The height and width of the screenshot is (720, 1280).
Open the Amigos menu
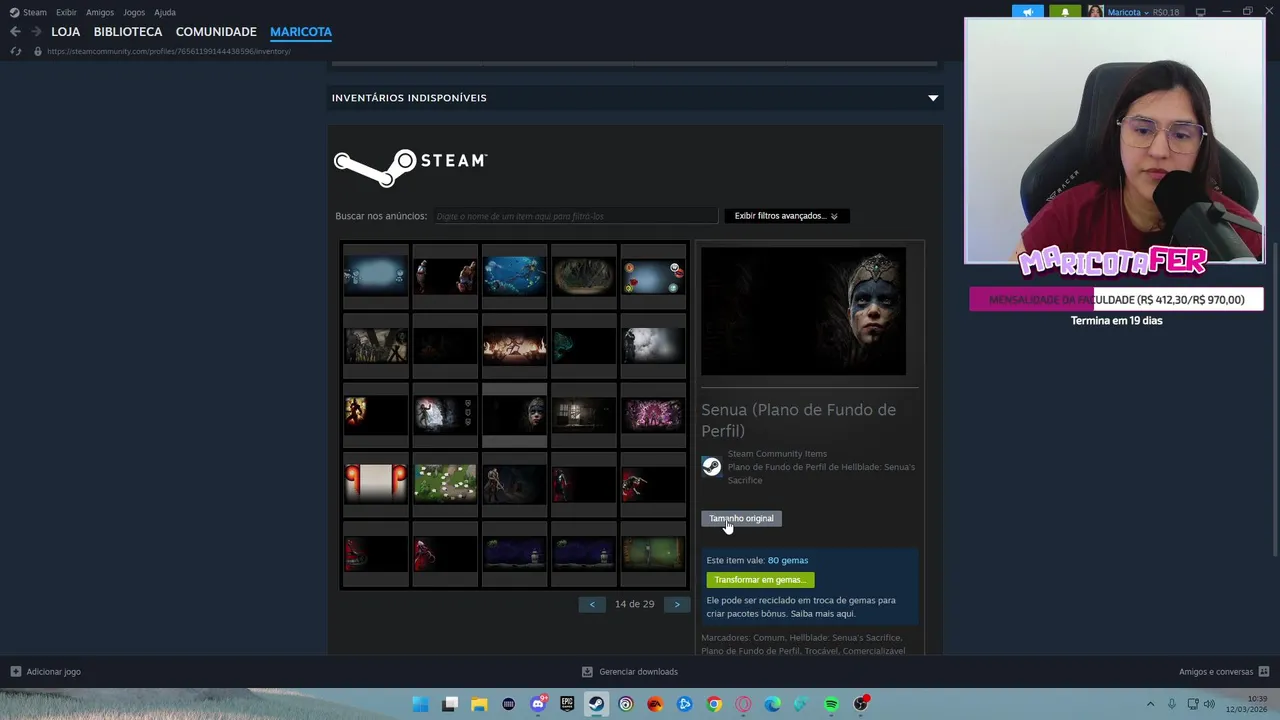tap(100, 12)
